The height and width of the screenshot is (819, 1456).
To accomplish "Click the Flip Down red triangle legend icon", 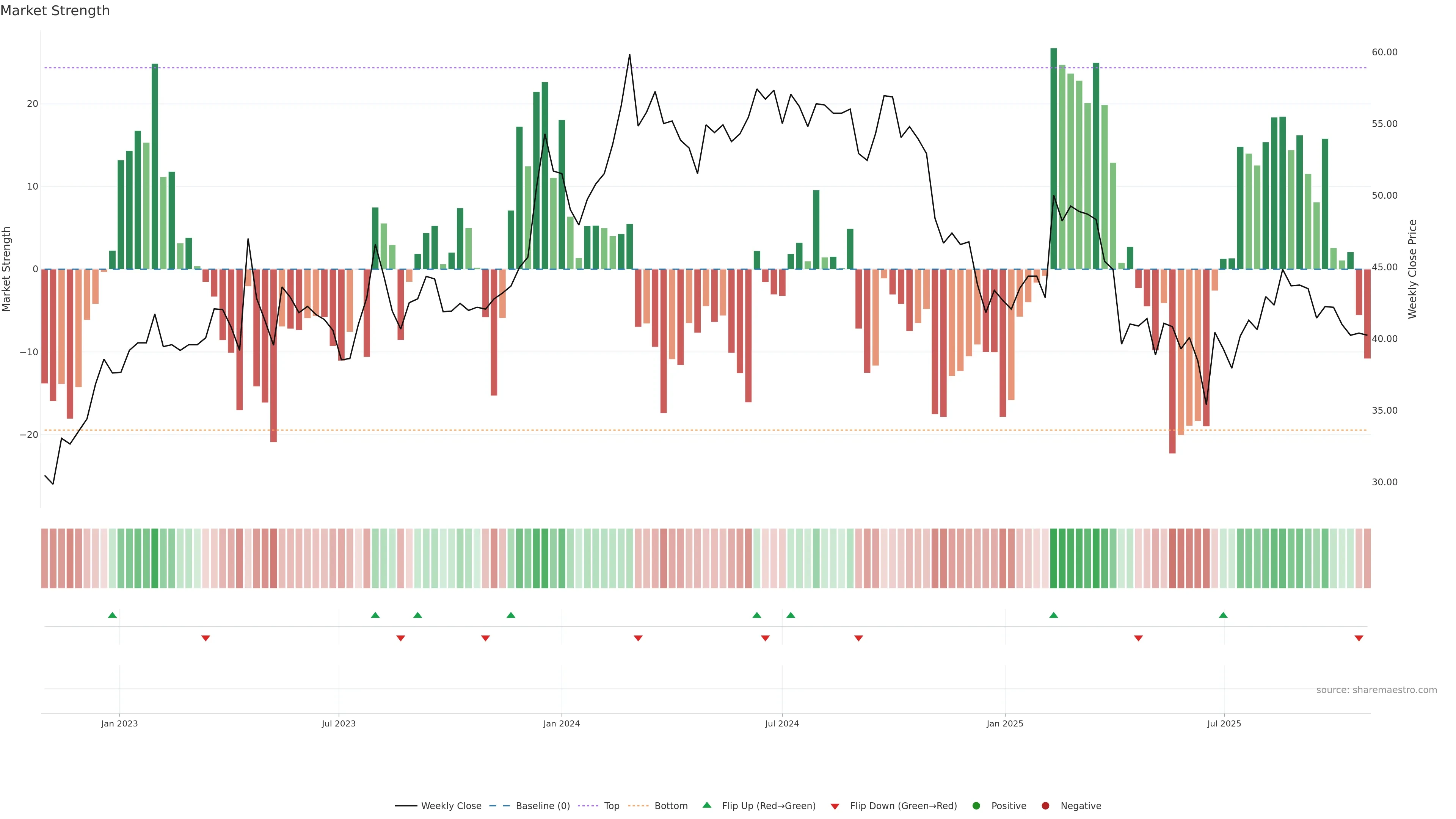I will point(835,806).
